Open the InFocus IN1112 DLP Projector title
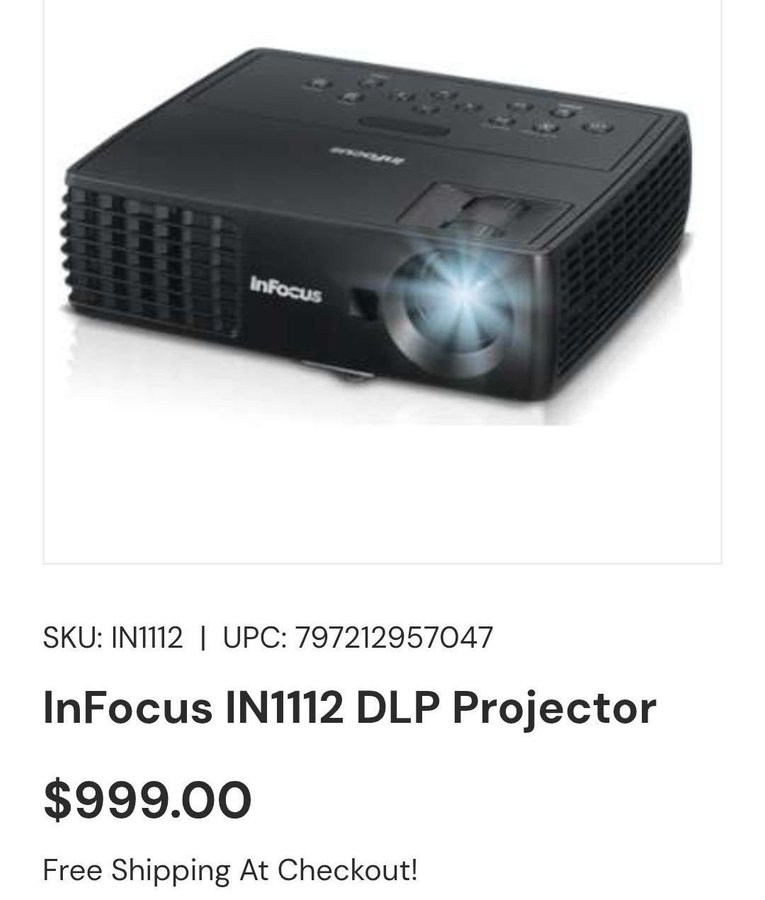The width and height of the screenshot is (765, 900). tap(350, 707)
